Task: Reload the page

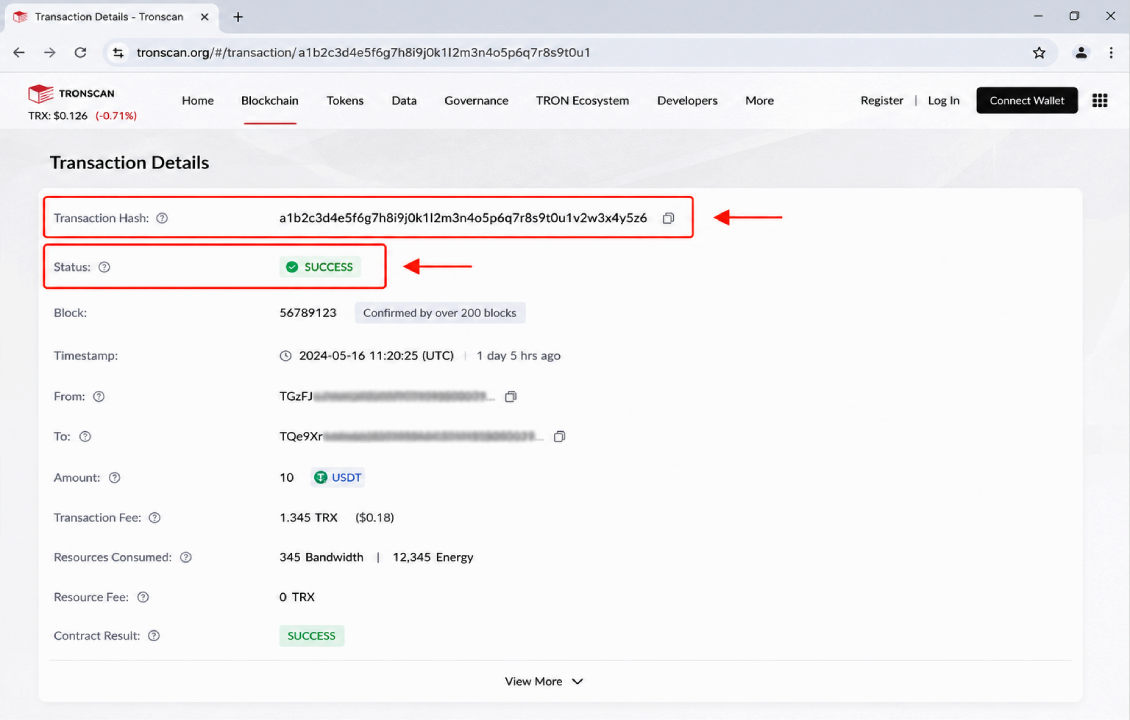Action: coord(80,53)
